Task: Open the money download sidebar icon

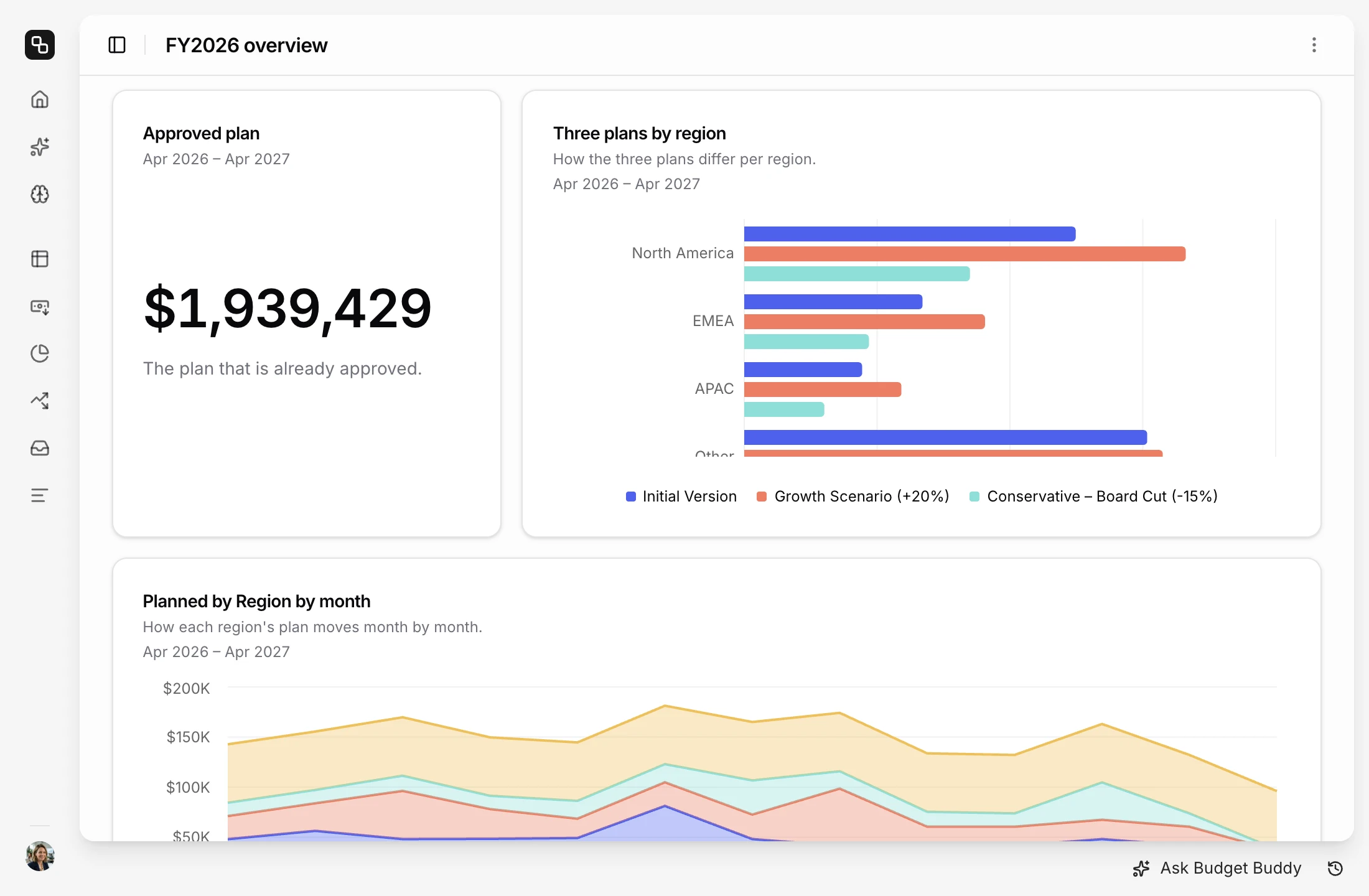Action: [x=40, y=306]
